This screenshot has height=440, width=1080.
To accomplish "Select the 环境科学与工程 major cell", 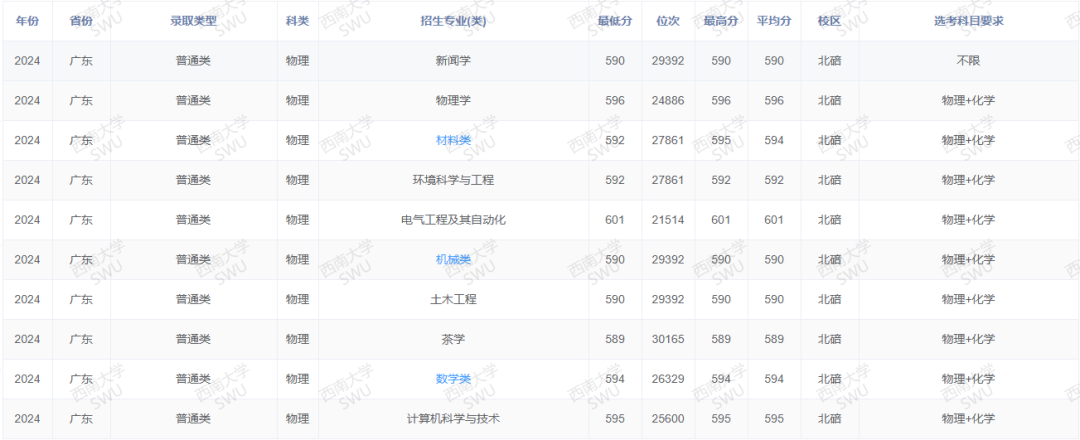I will tap(453, 180).
